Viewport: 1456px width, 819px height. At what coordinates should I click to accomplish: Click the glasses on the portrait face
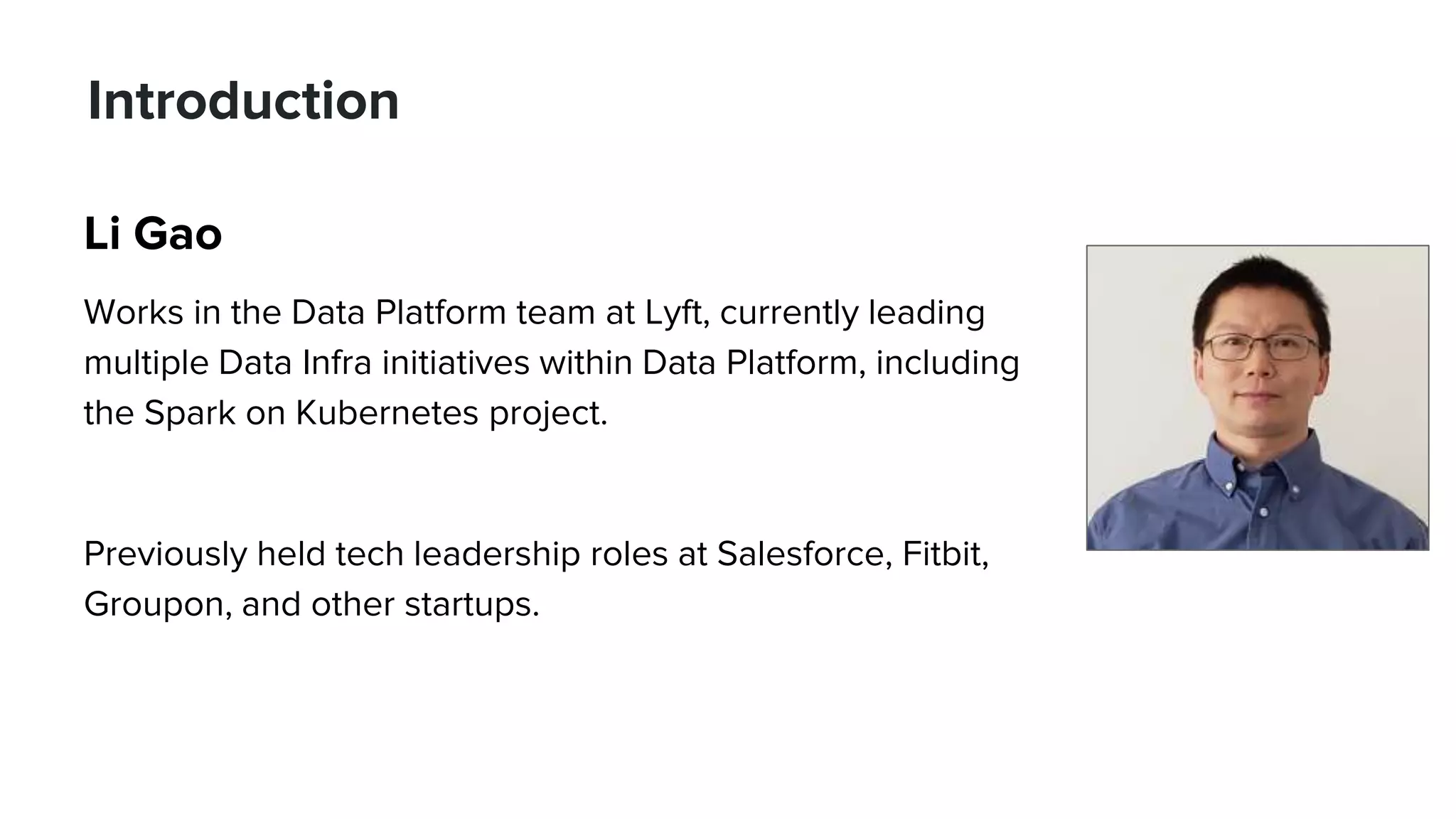[x=1259, y=348]
